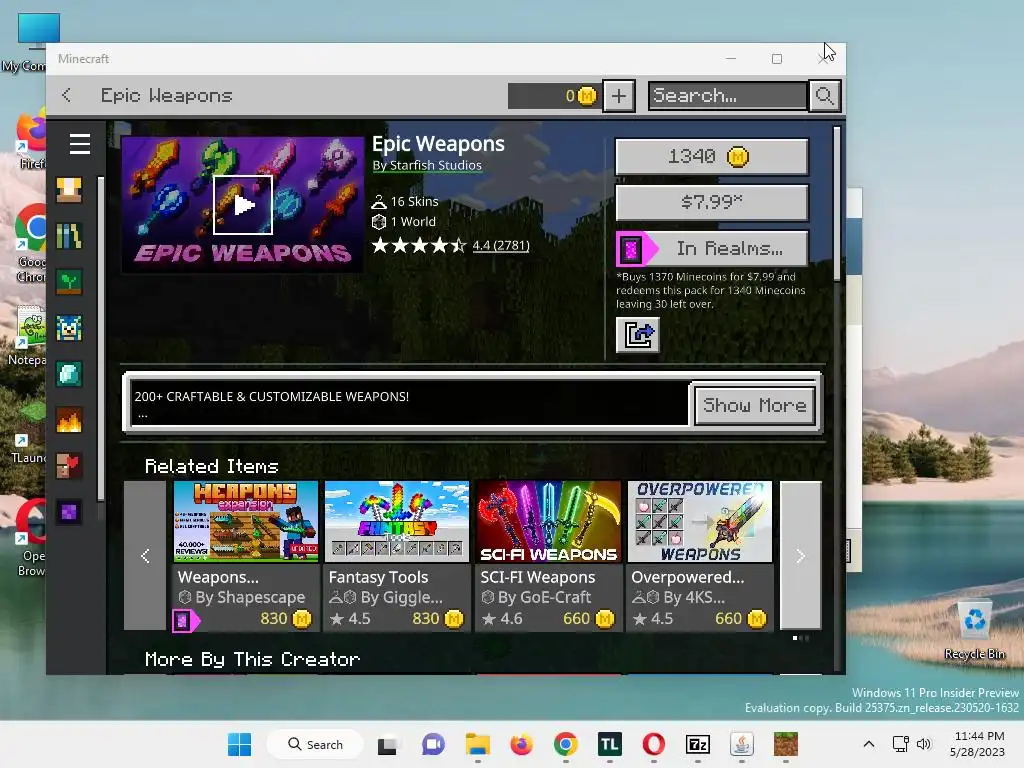This screenshot has height=768, width=1024.
Task: Expand the system tray hidden icons chevron
Action: [869, 744]
